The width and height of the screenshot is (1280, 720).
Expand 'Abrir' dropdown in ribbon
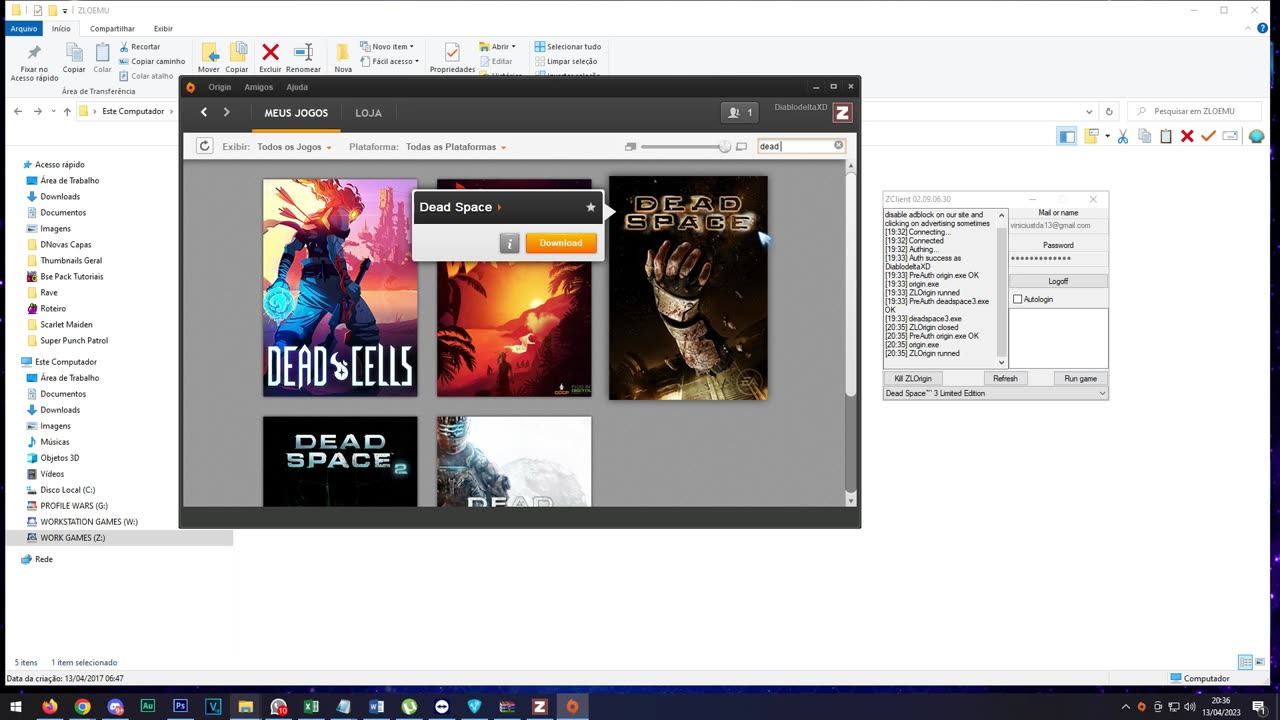514,47
